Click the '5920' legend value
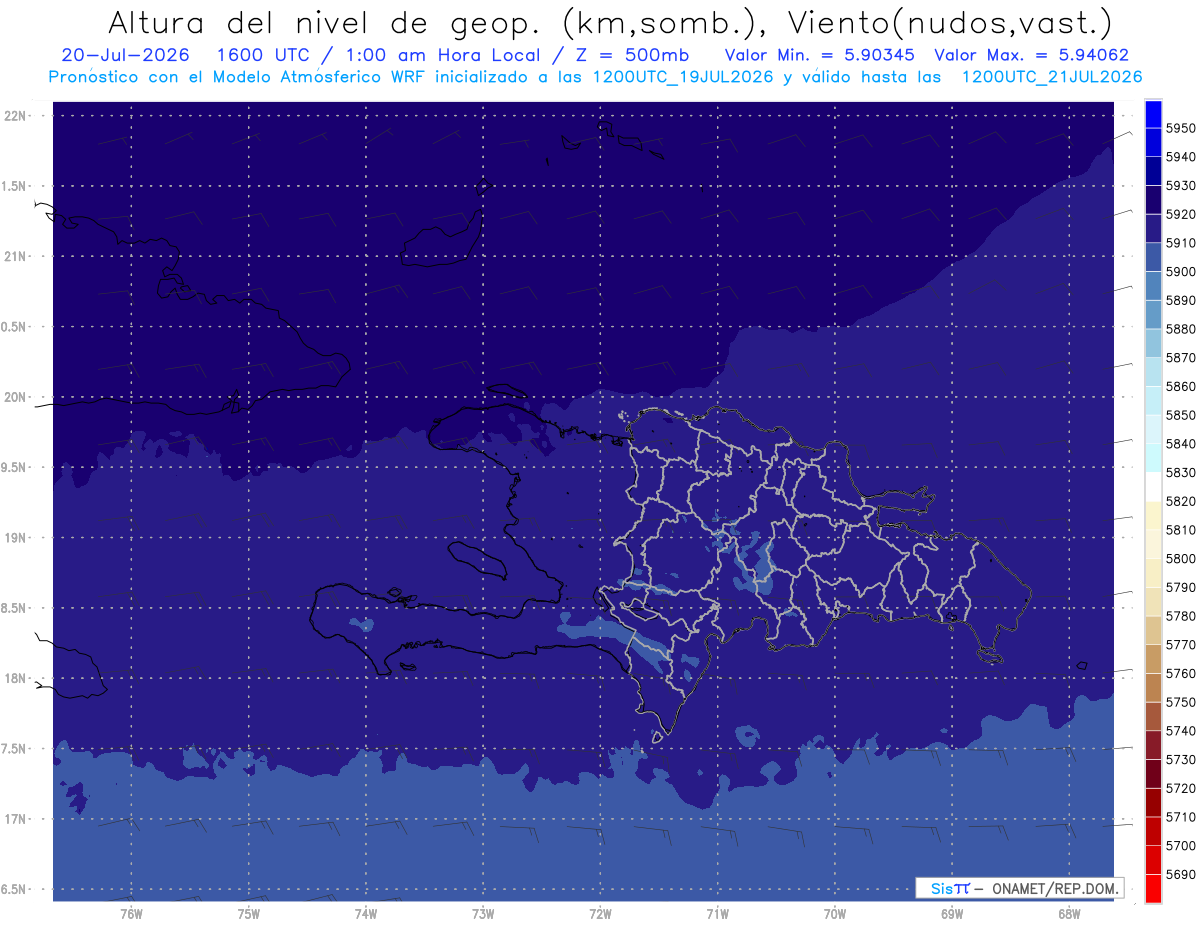This screenshot has width=1200, height=927. coord(1180,214)
